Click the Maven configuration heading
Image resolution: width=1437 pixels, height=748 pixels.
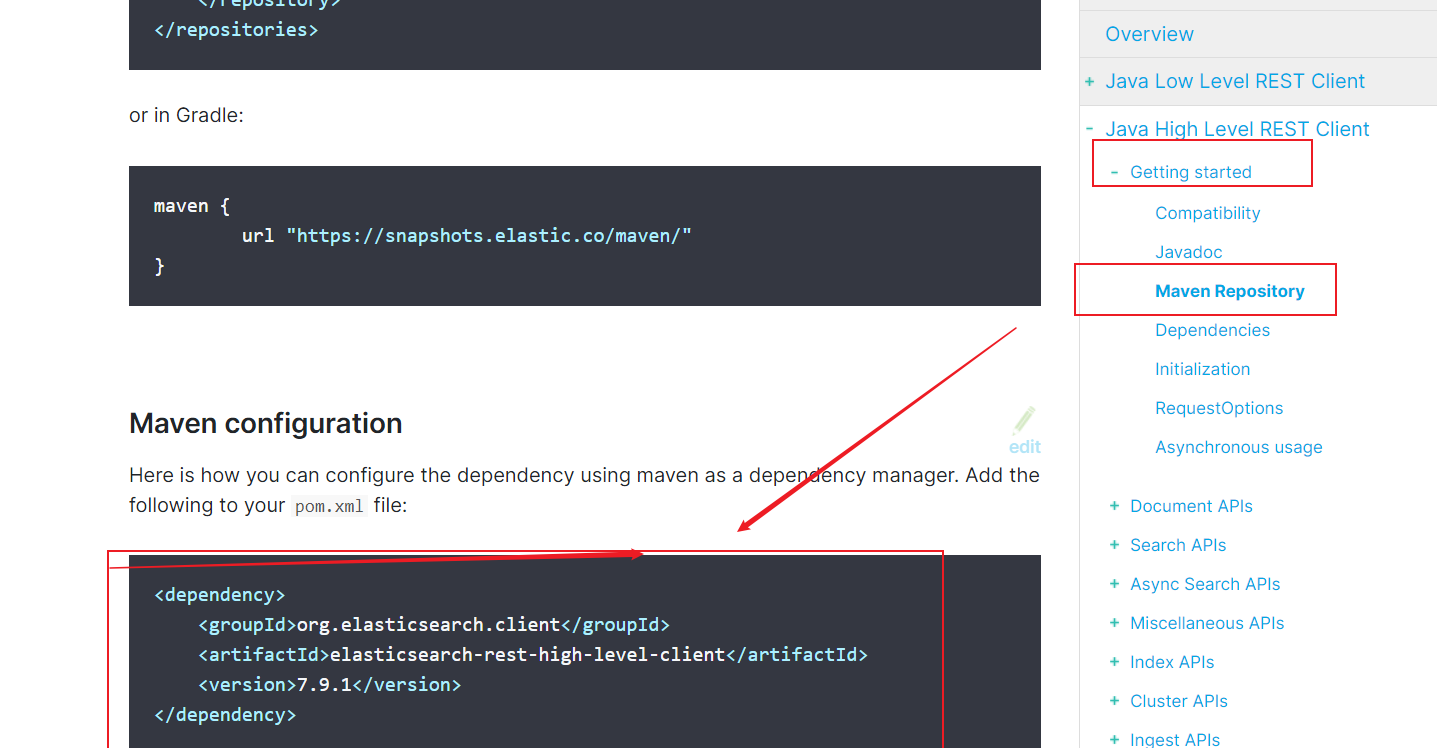click(x=266, y=423)
